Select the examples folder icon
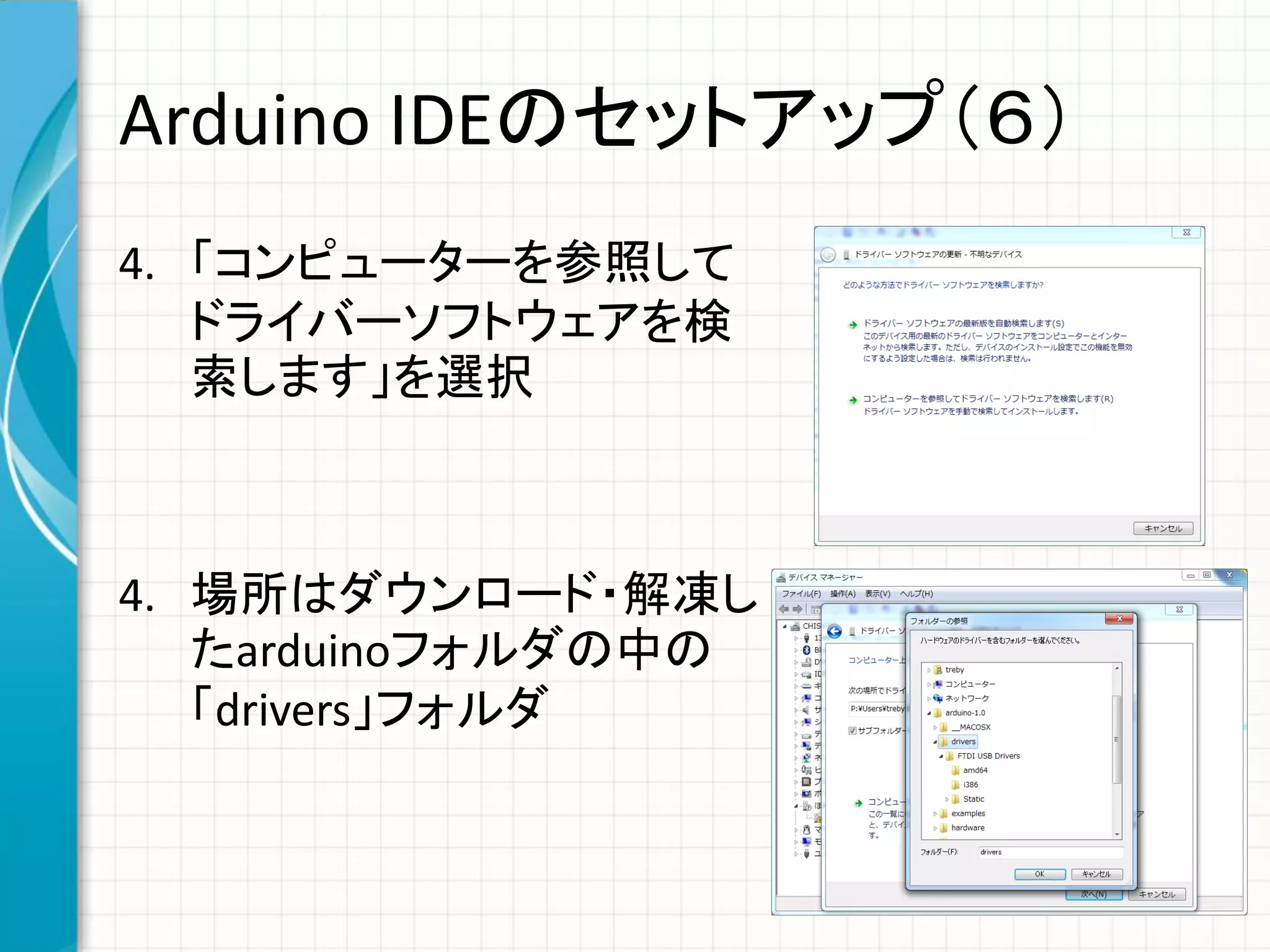The height and width of the screenshot is (952, 1270). coord(944,814)
